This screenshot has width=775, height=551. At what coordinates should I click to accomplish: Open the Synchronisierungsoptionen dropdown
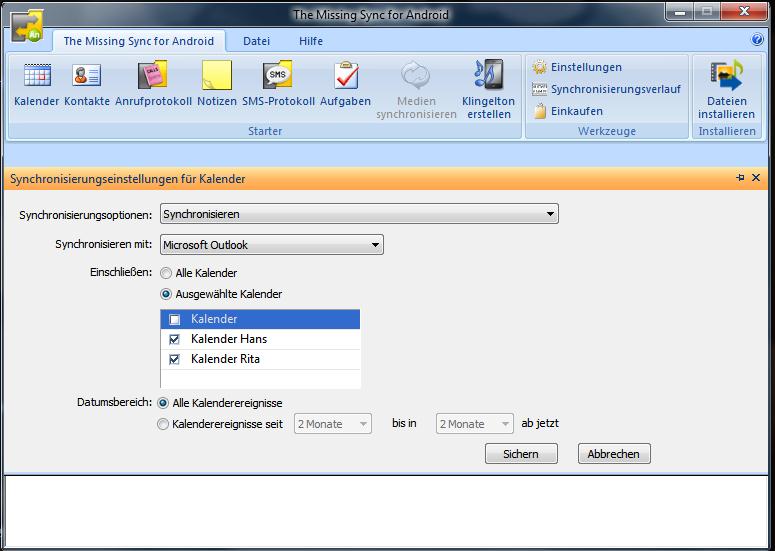tap(359, 214)
